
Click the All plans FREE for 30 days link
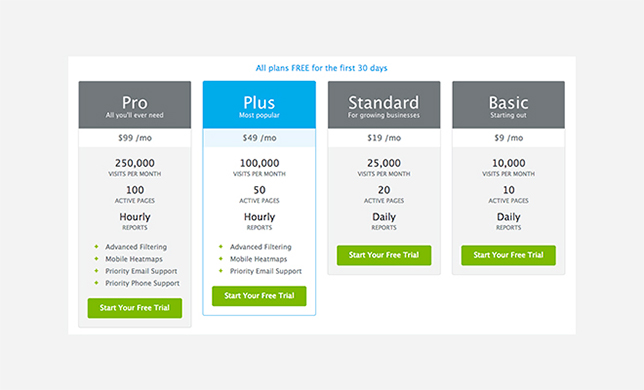pyautogui.click(x=322, y=68)
